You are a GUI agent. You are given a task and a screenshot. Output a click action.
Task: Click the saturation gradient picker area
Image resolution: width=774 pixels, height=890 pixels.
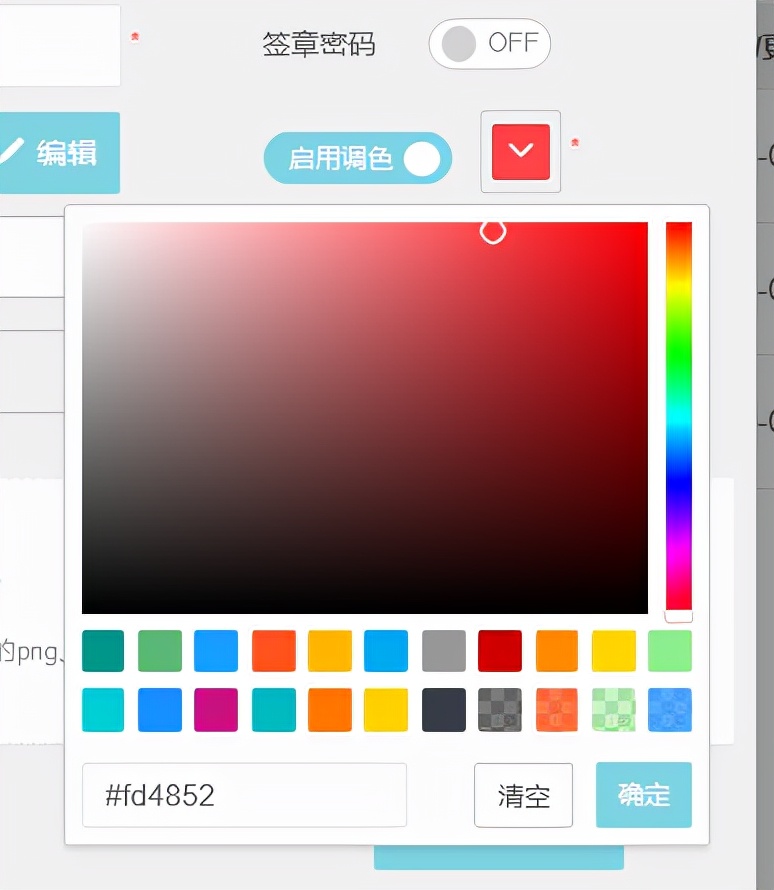pos(365,418)
